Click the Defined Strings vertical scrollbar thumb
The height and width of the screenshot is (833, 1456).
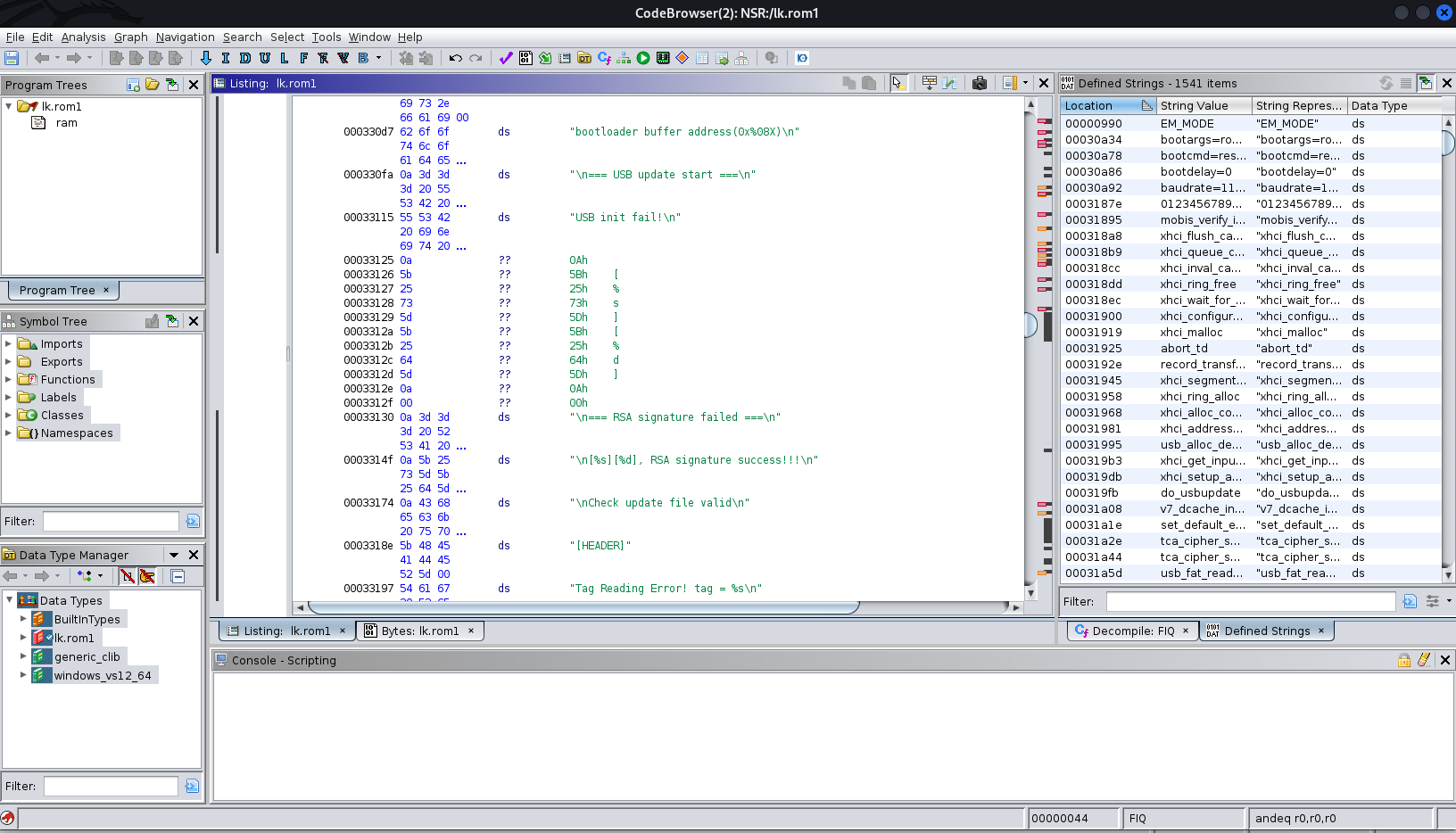click(1448, 142)
